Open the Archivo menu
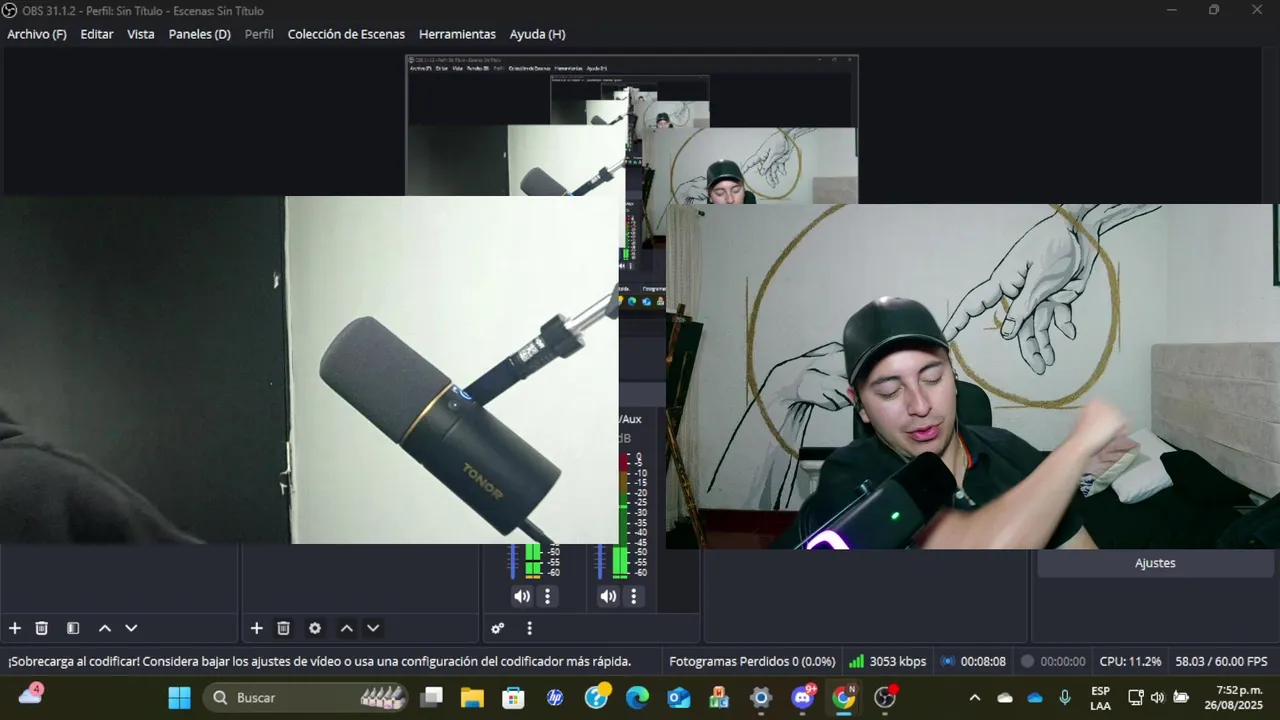 point(37,34)
